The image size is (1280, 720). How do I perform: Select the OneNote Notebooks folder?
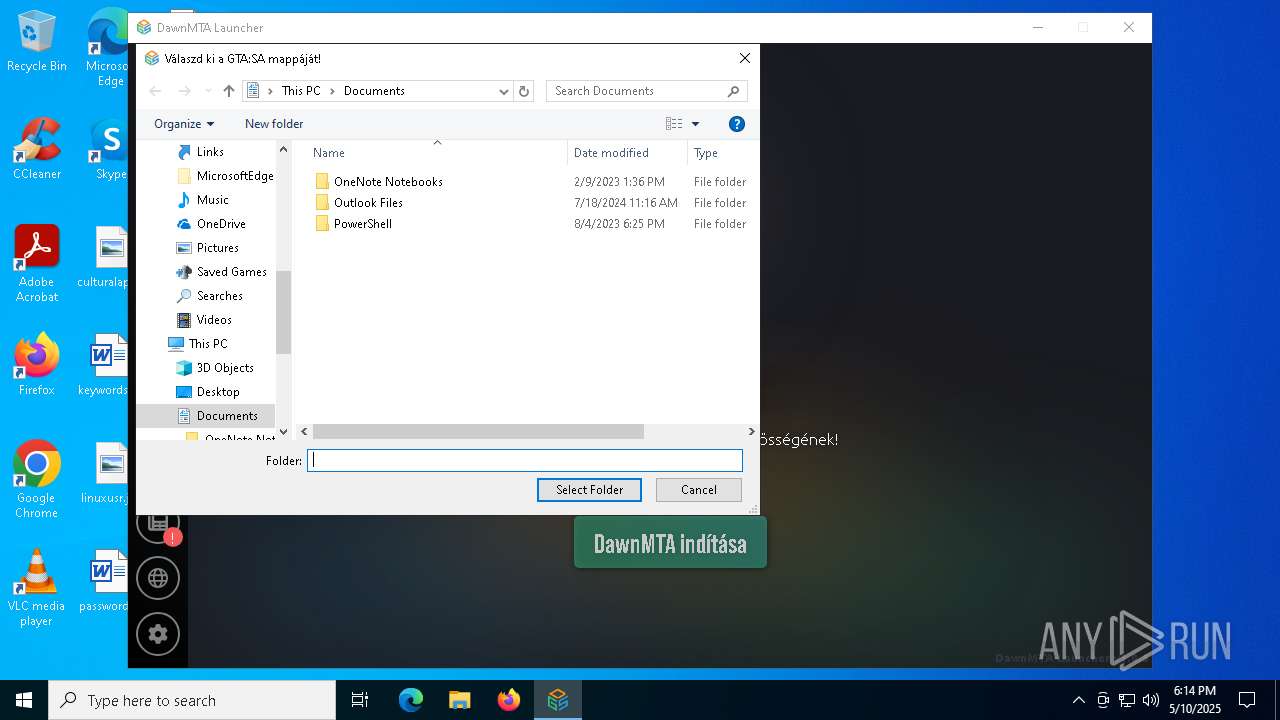click(388, 182)
